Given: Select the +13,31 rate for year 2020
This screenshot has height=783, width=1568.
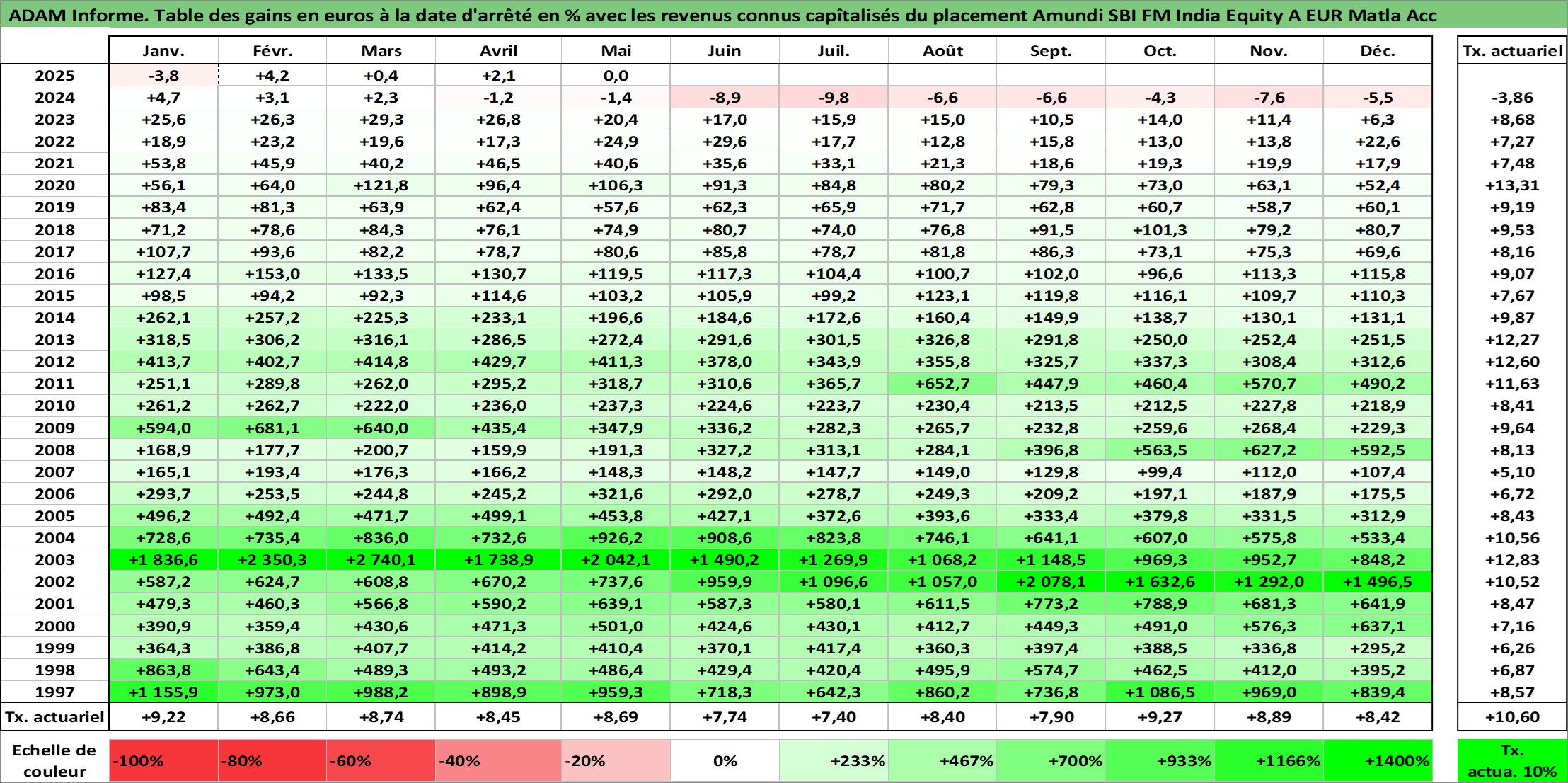Looking at the screenshot, I should 1512,185.
